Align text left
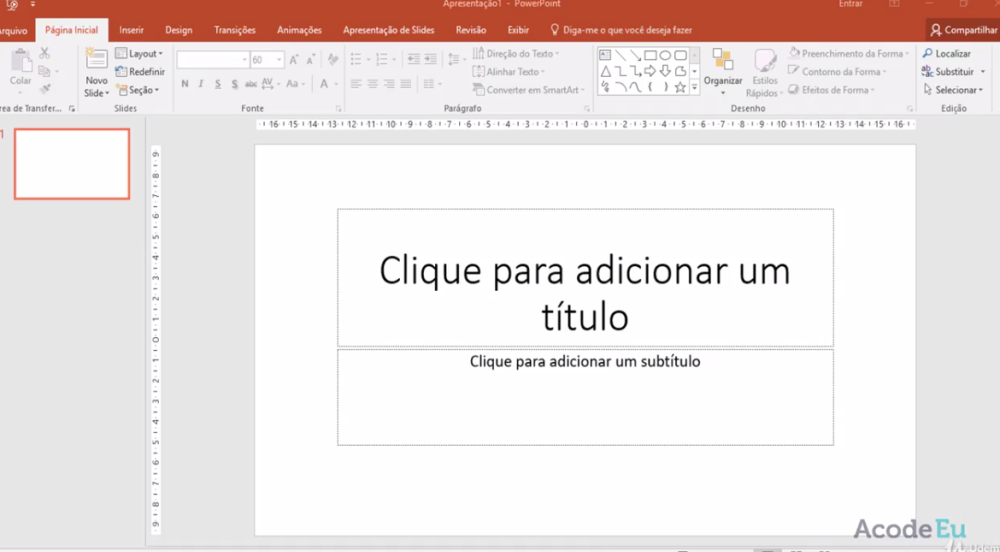The width and height of the screenshot is (1000, 552). [356, 84]
